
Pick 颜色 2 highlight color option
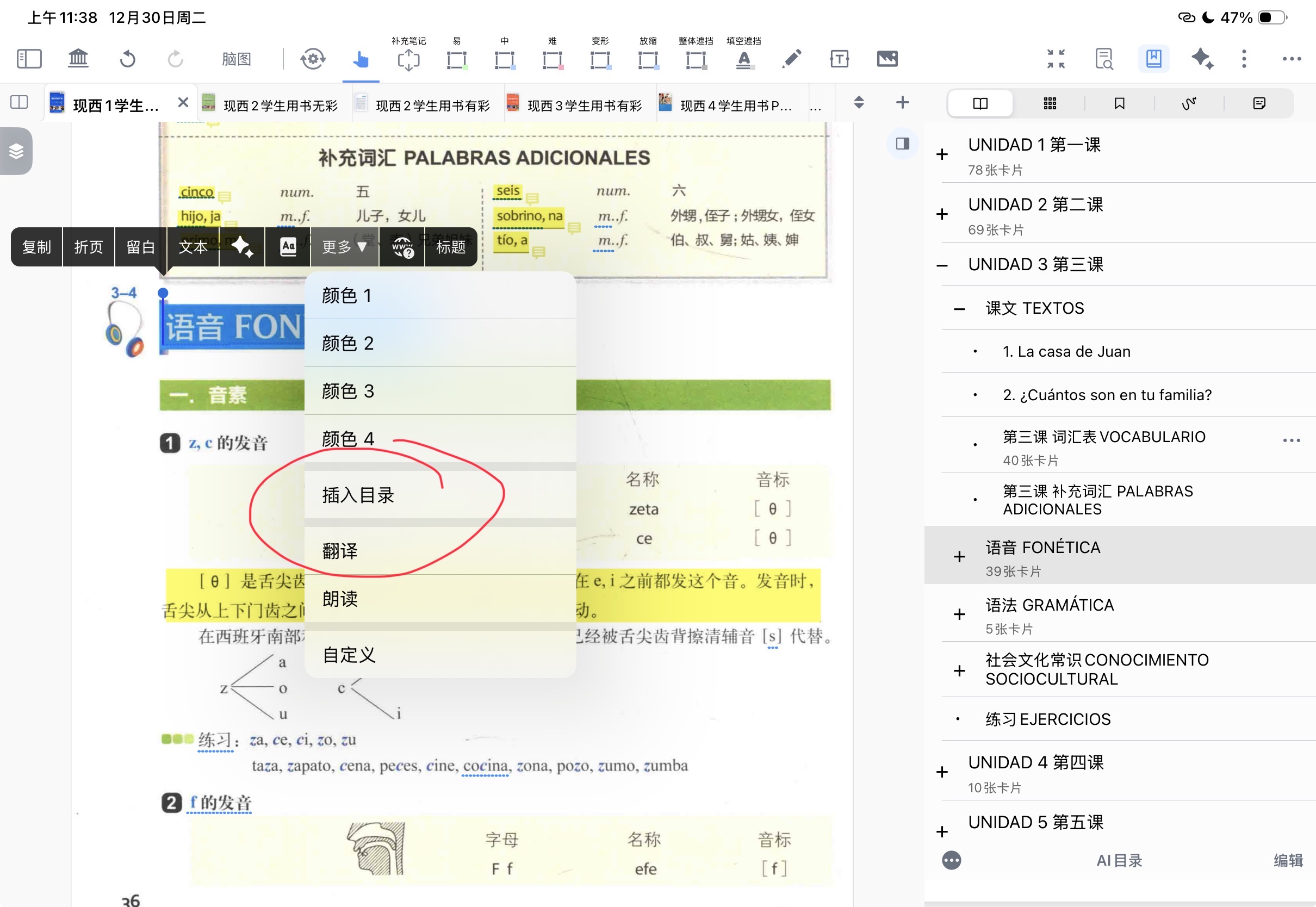click(347, 343)
